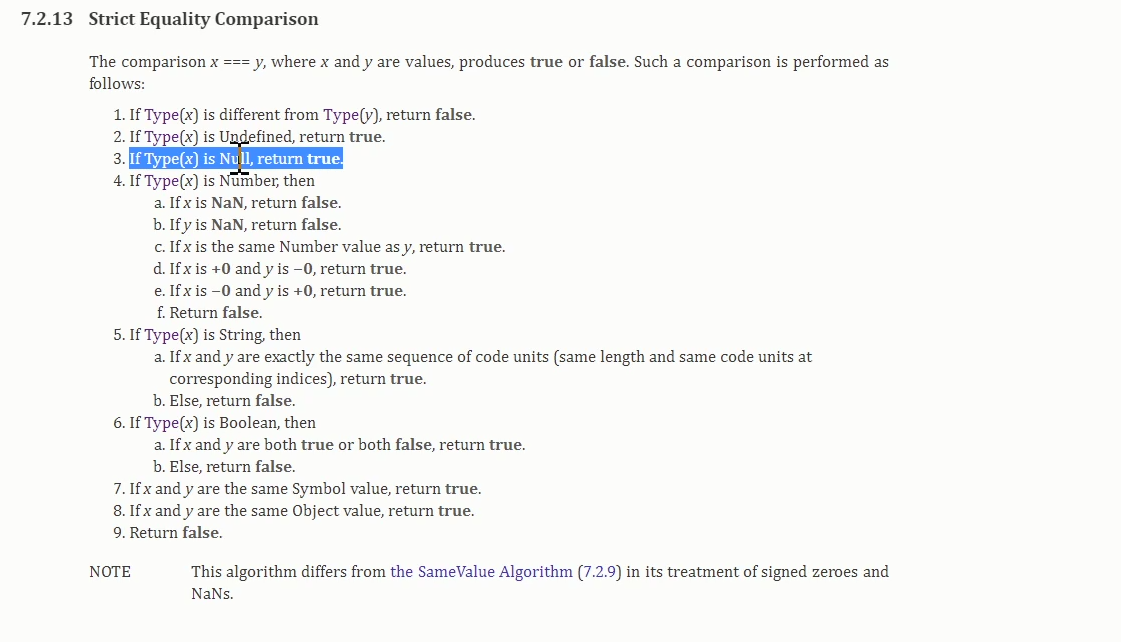Click Type(x) link in the highlighted Null step
Screen dimensions: 1121x642
coord(171,159)
